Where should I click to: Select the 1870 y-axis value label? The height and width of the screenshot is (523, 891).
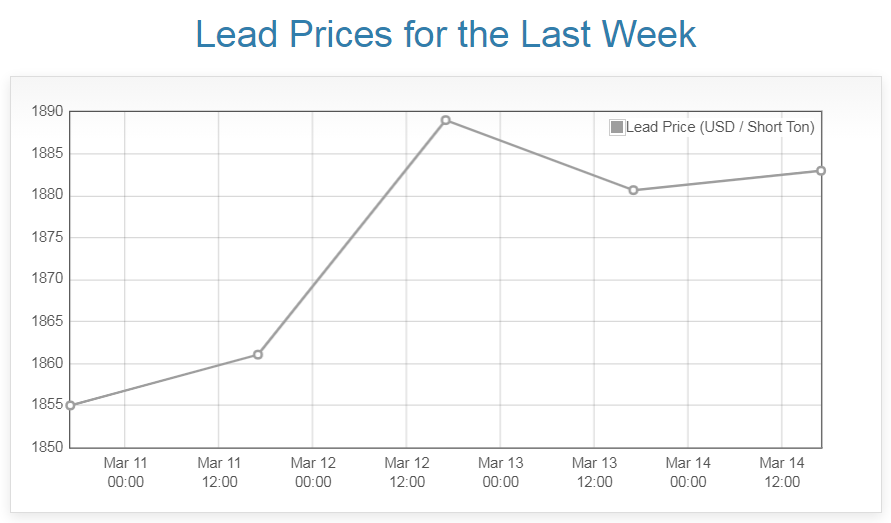tap(47, 279)
